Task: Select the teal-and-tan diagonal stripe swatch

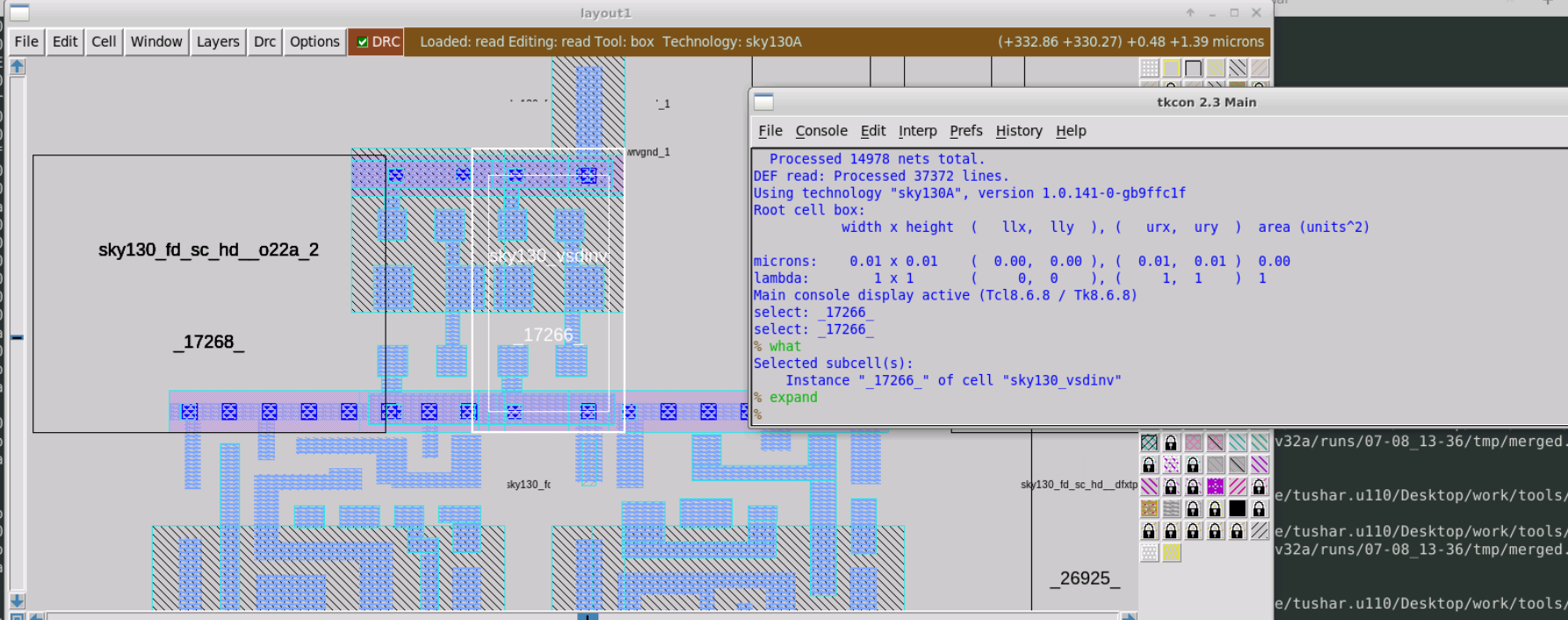Action: [1260, 442]
